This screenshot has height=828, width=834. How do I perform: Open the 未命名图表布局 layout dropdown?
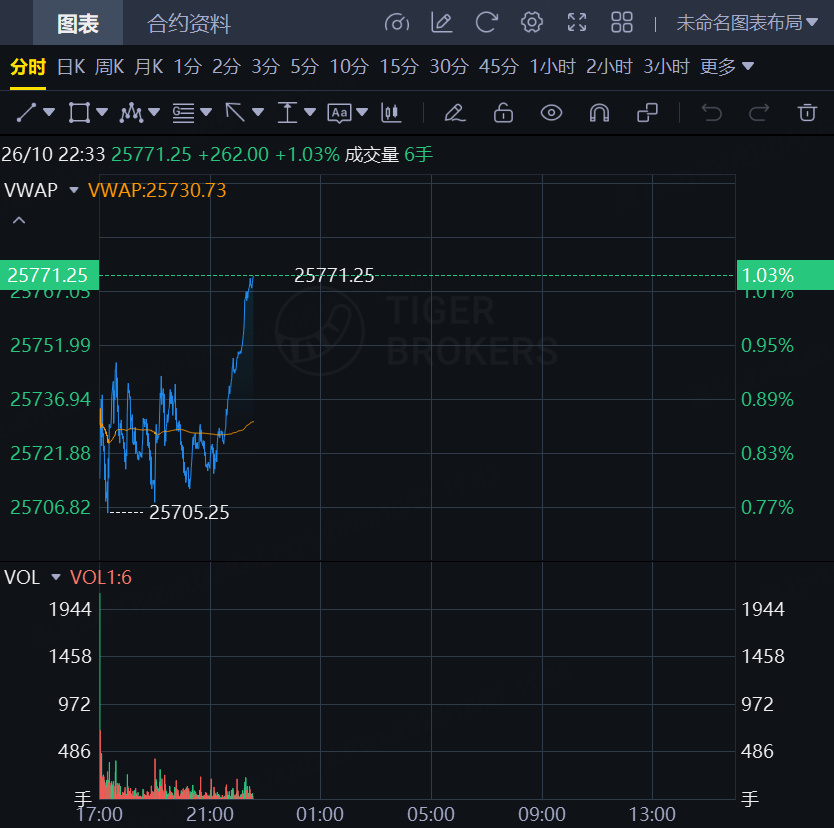[x=747, y=23]
